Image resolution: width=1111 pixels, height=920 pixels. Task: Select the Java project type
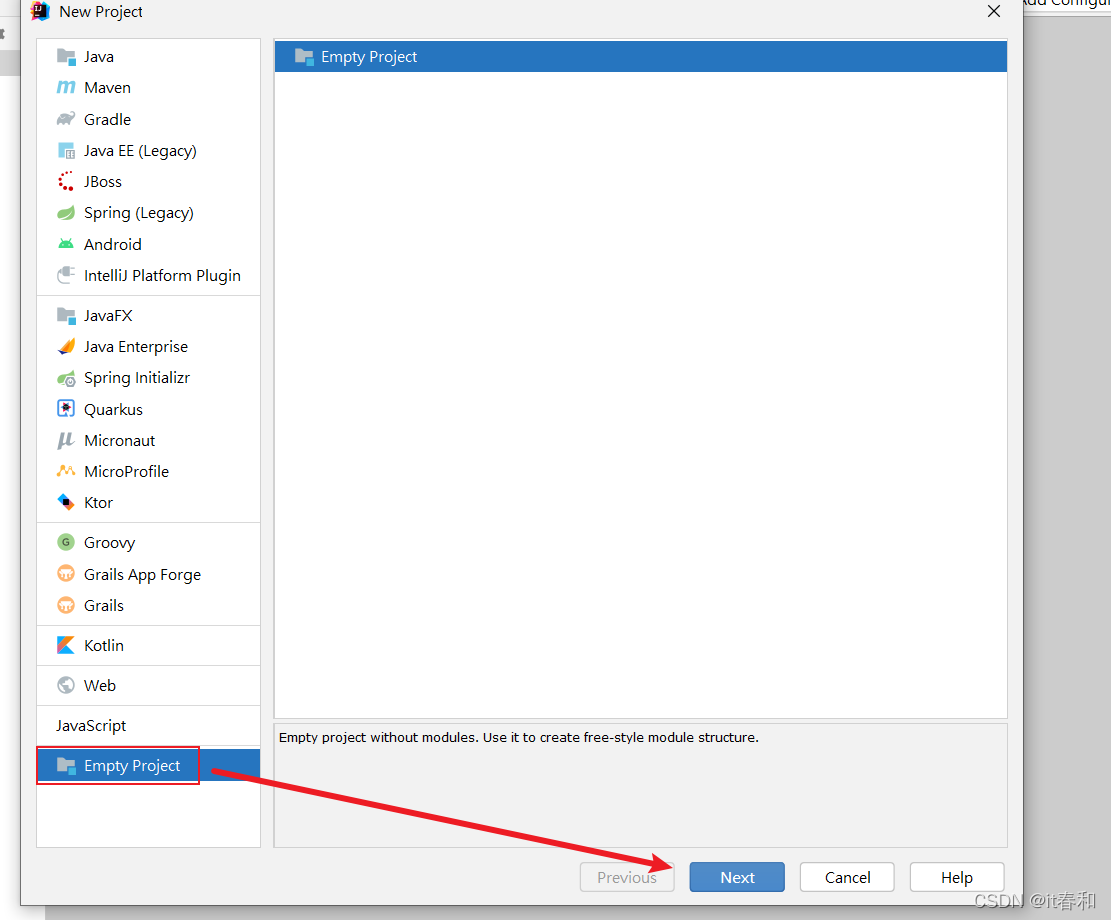(148, 57)
